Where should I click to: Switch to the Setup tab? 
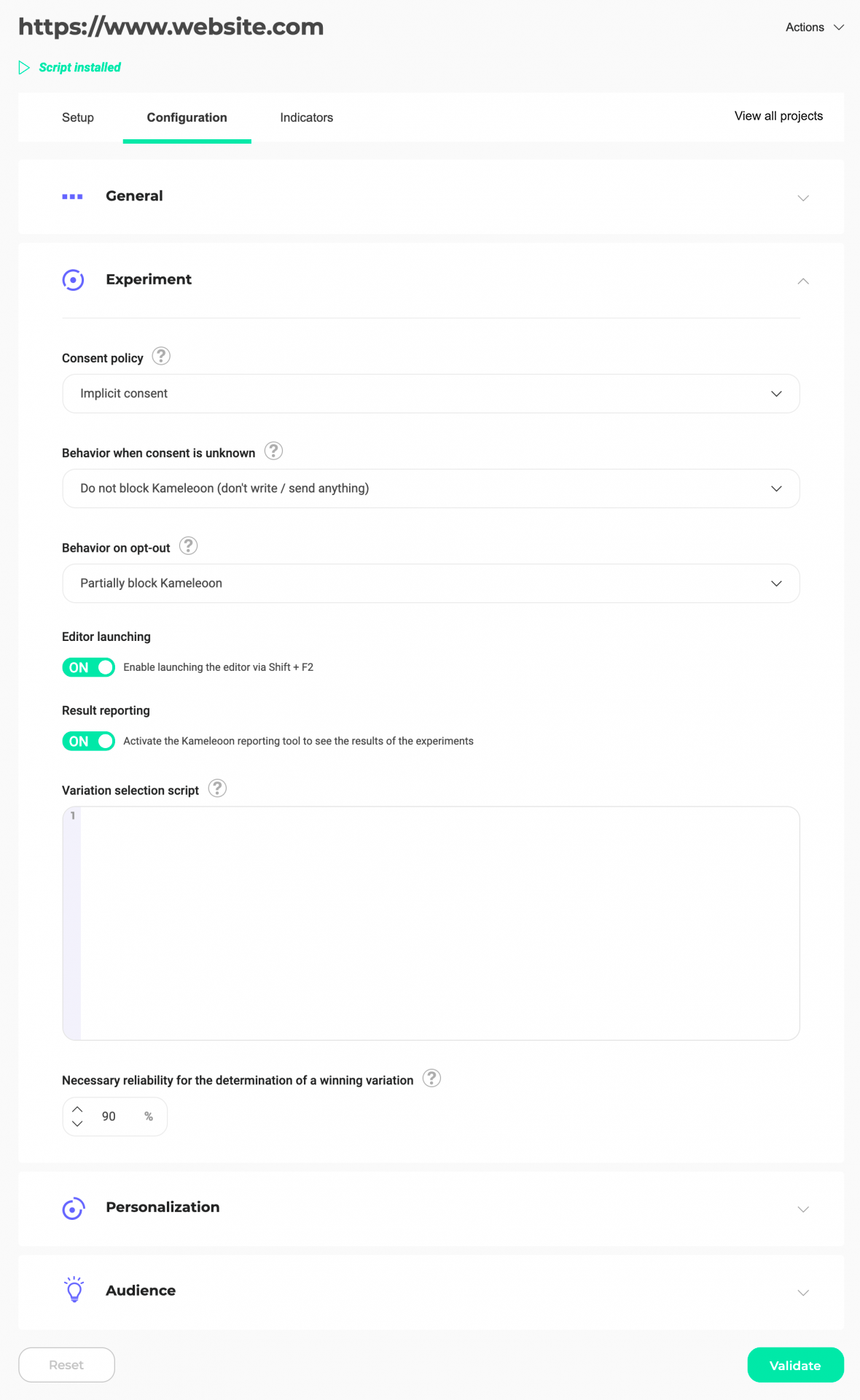78,117
